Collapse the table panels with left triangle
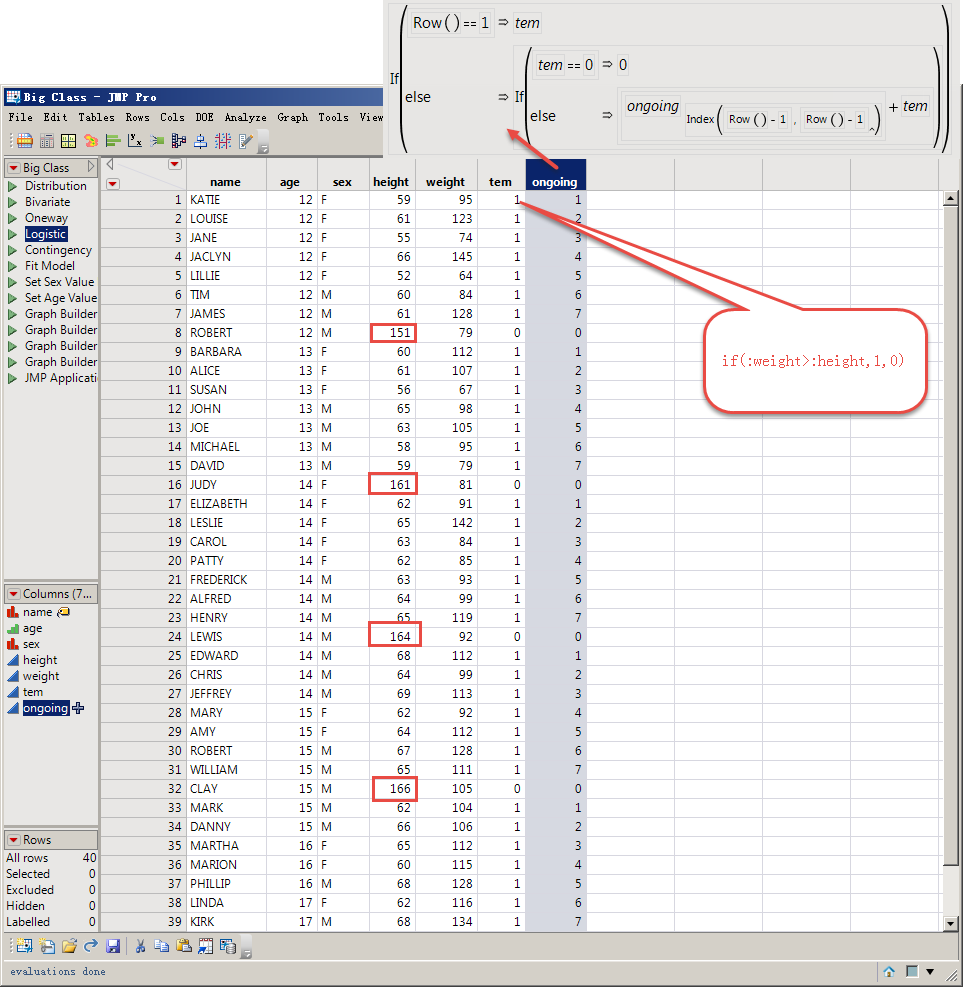963x987 pixels. pos(110,164)
